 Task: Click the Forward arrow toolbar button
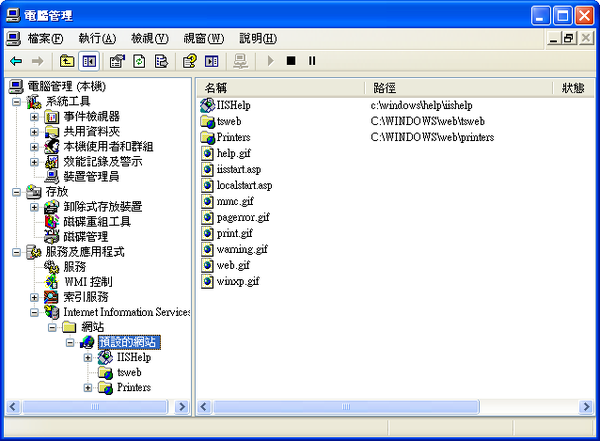point(37,61)
